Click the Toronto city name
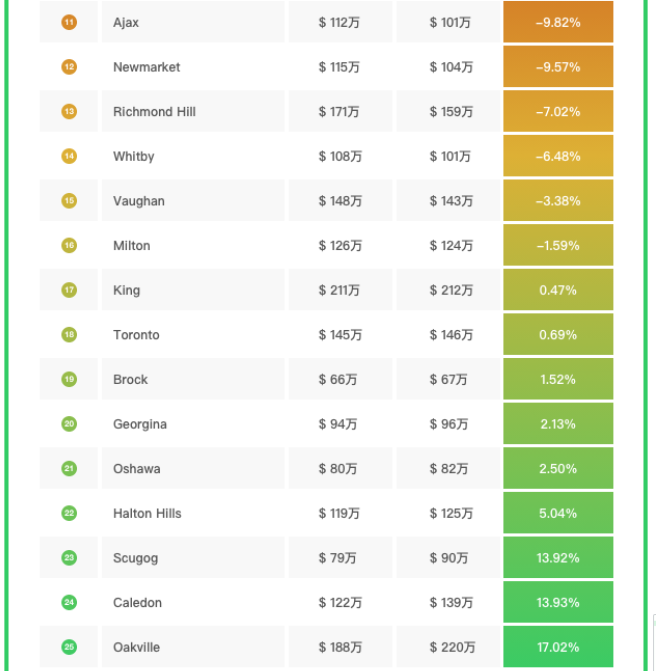The image size is (656, 671). [x=136, y=335]
